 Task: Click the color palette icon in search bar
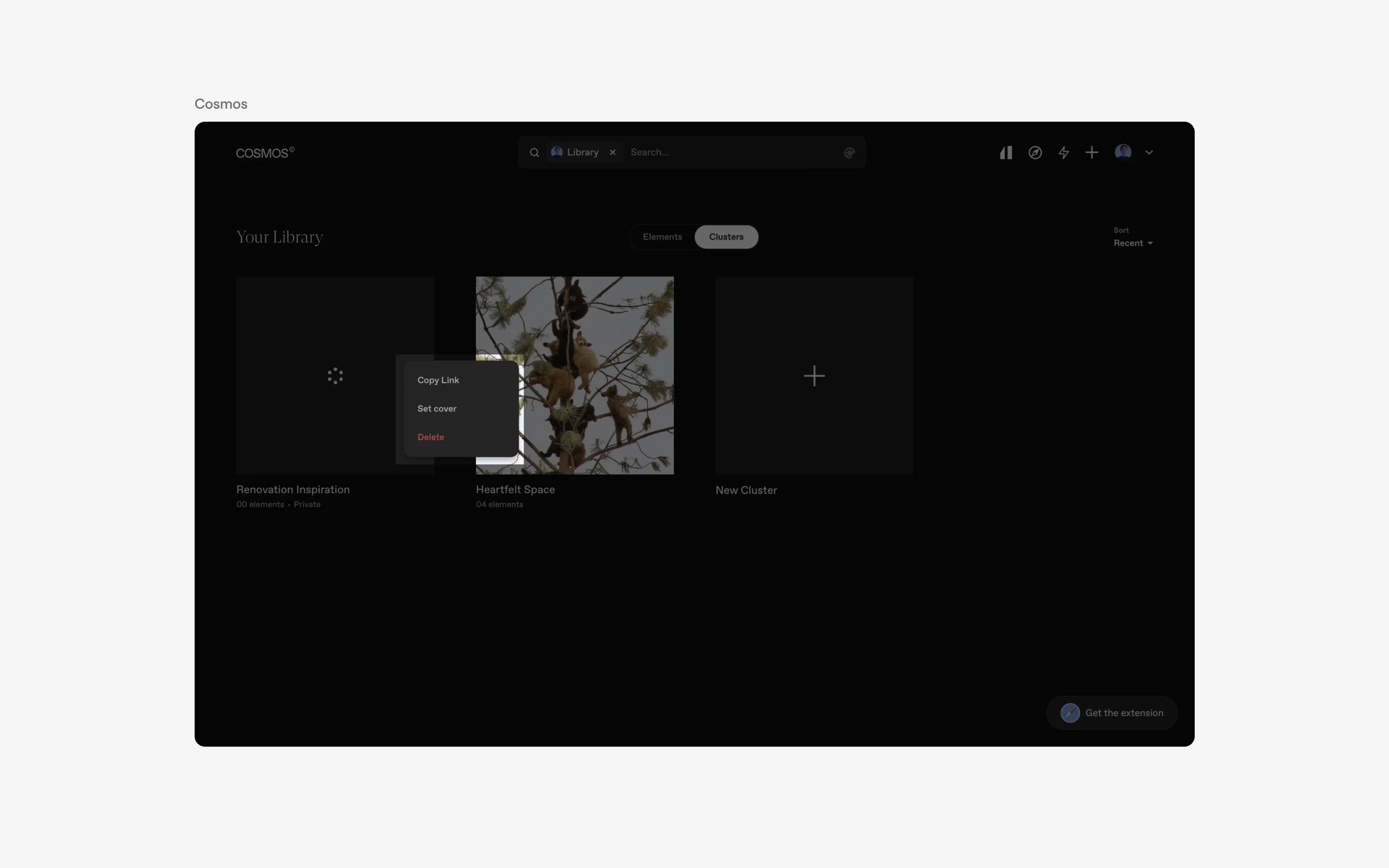click(x=849, y=152)
